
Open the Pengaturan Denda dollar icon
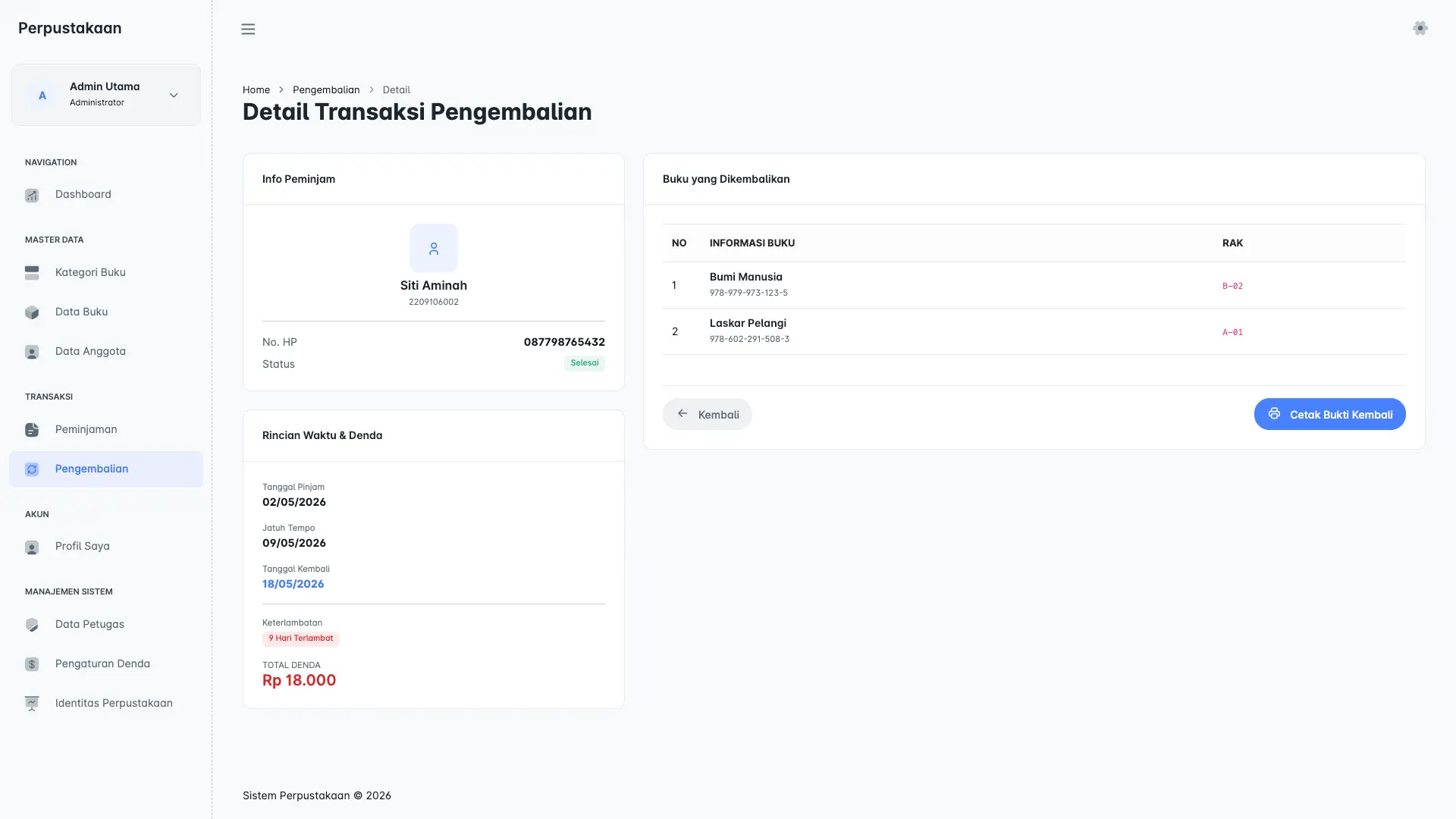point(32,664)
